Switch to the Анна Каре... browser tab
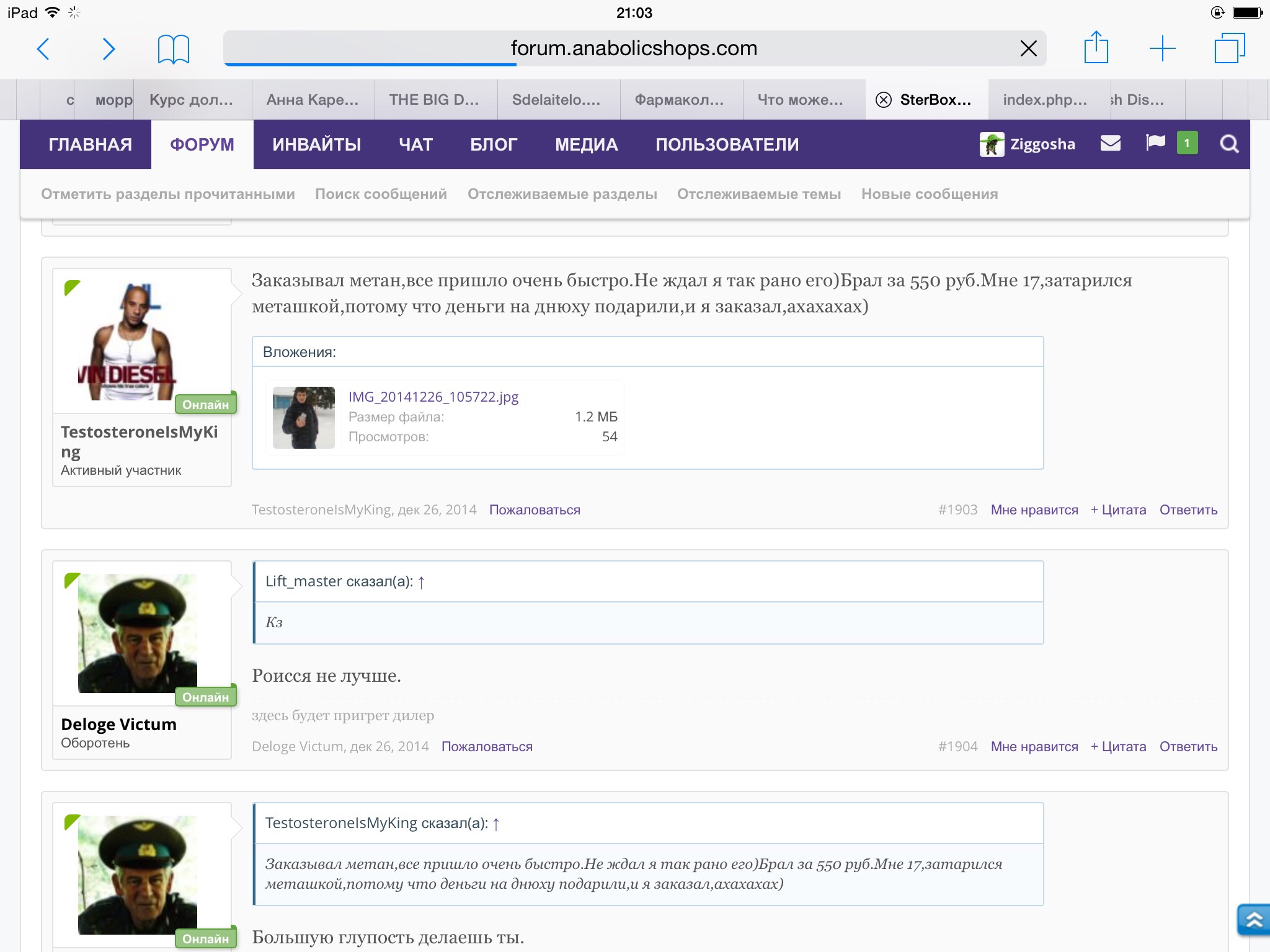1270x952 pixels. [313, 100]
